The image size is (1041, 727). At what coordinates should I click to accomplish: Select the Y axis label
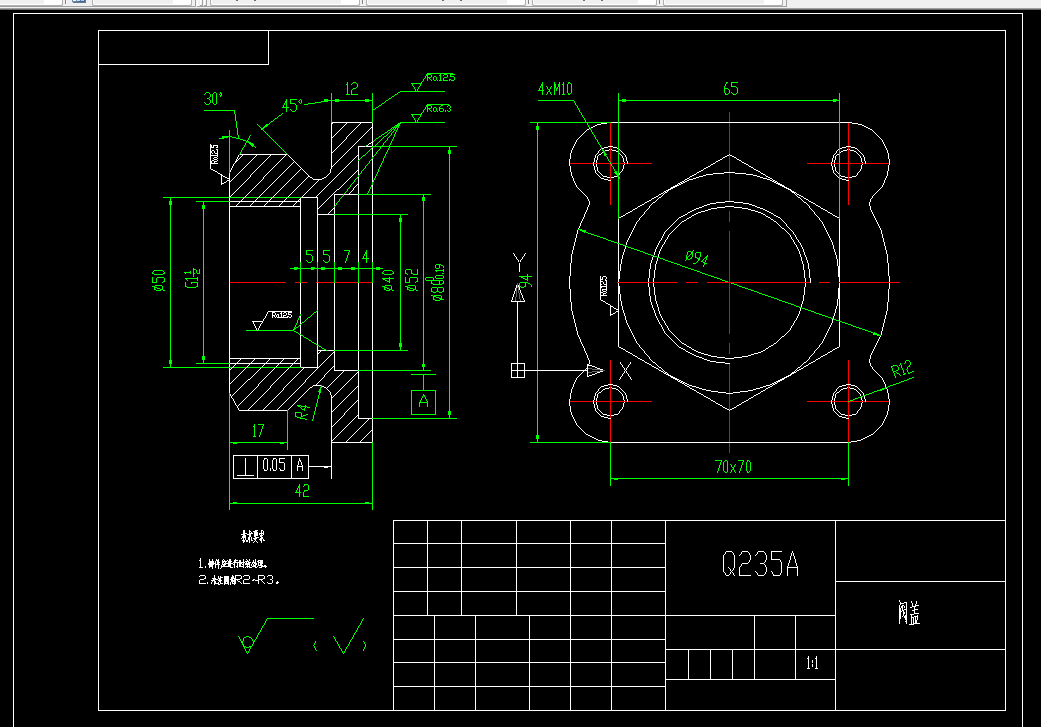tap(519, 262)
